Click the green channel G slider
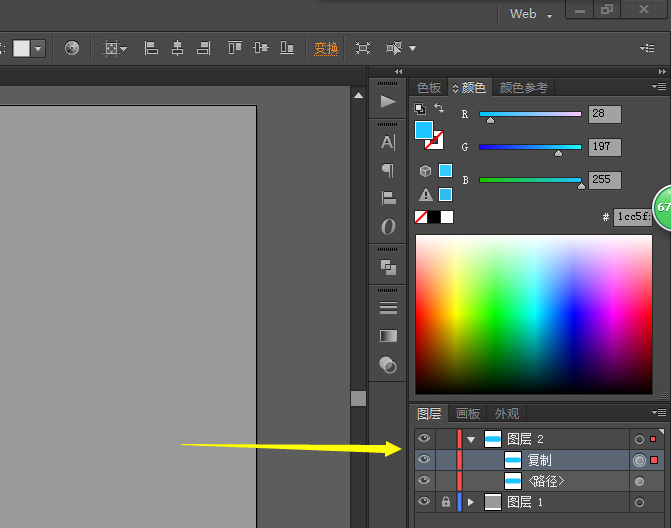671x528 pixels. click(x=530, y=147)
